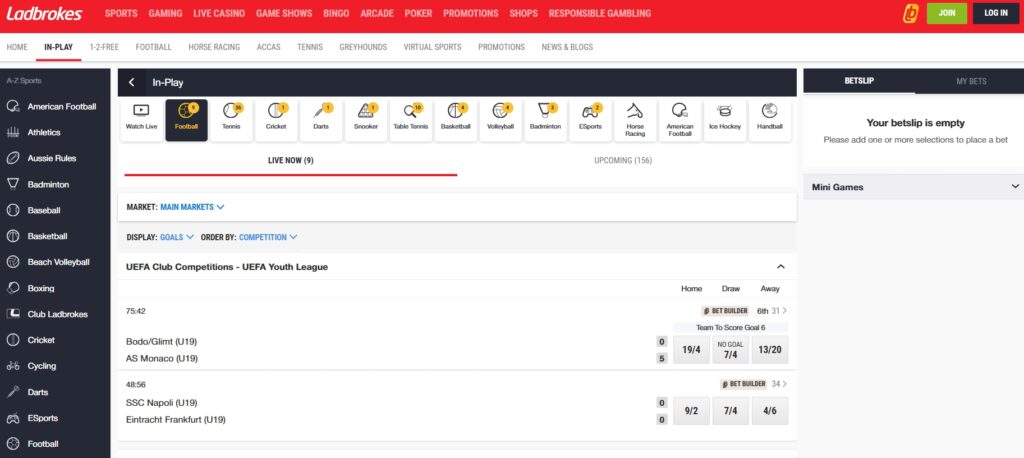
Task: Pick 7/4 draw odds in Napoli match
Action: [730, 411]
